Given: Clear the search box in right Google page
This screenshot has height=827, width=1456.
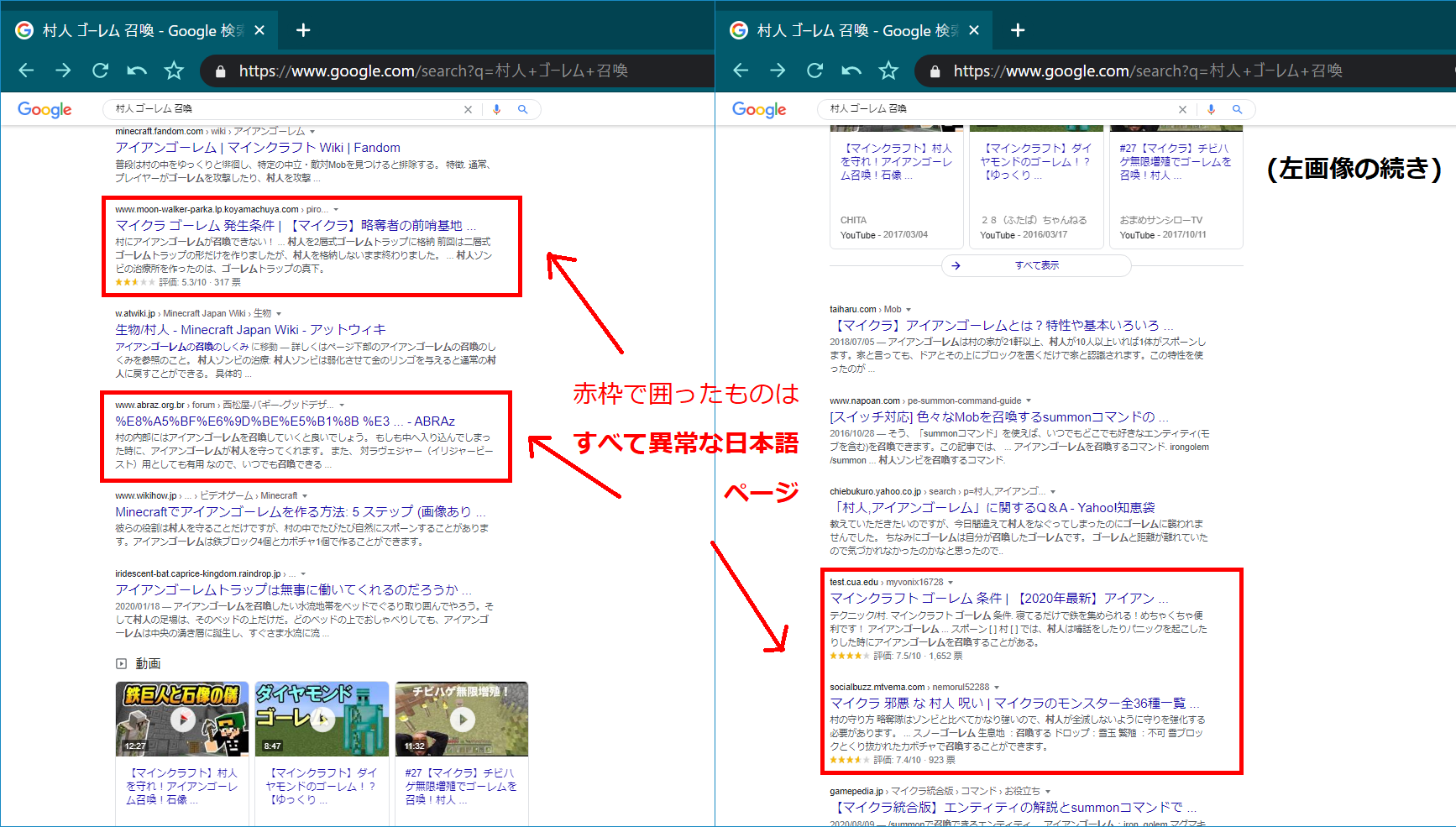Looking at the screenshot, I should (1182, 109).
